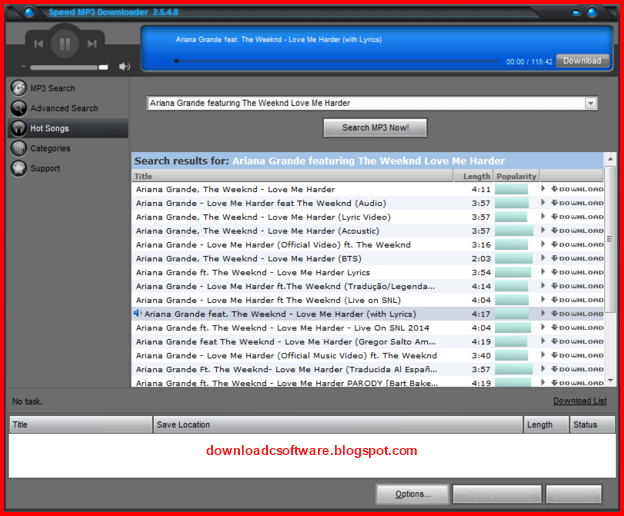Play the (Audio) version track

point(543,203)
